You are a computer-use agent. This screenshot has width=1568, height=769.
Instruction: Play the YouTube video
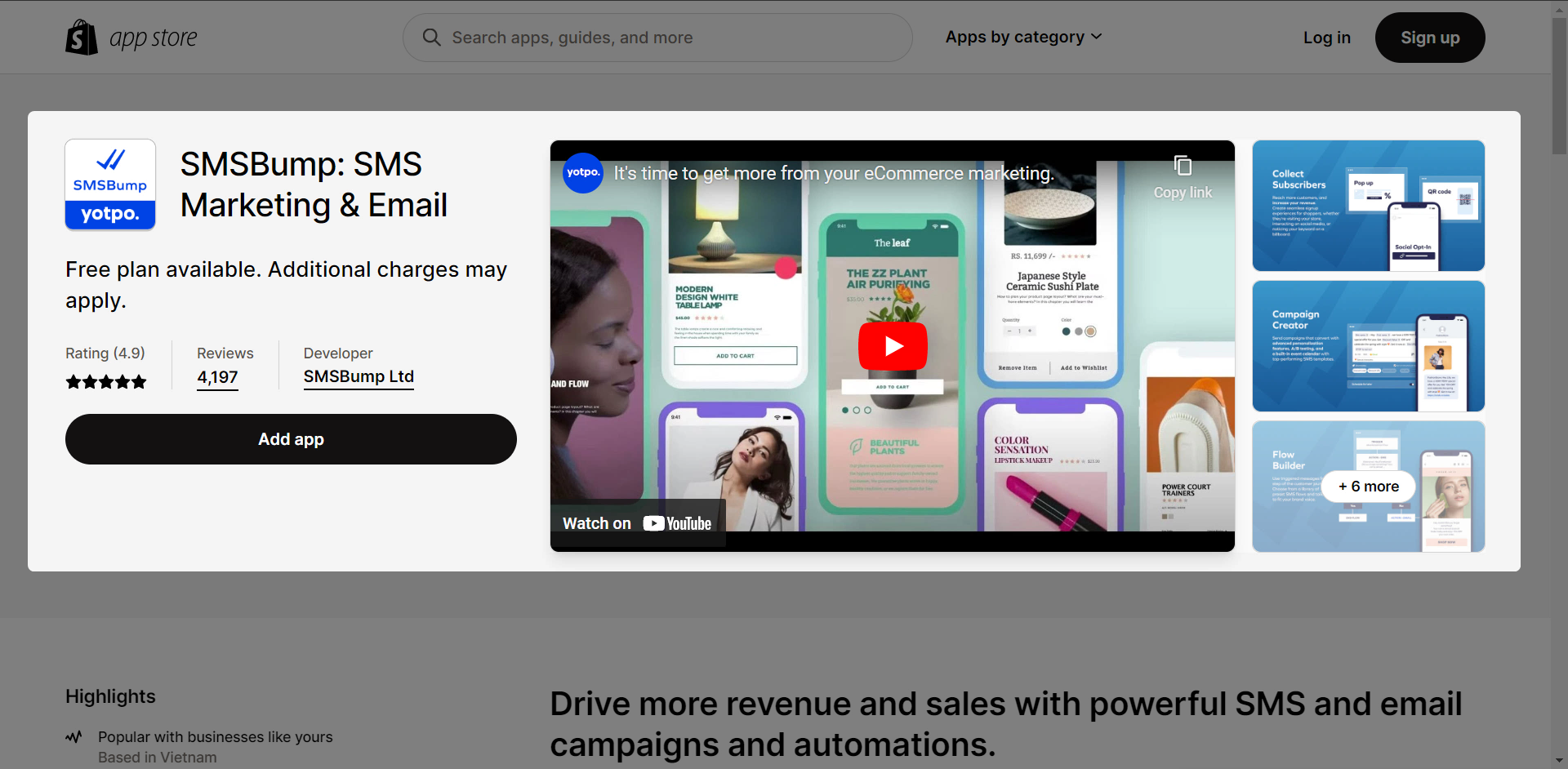(893, 346)
